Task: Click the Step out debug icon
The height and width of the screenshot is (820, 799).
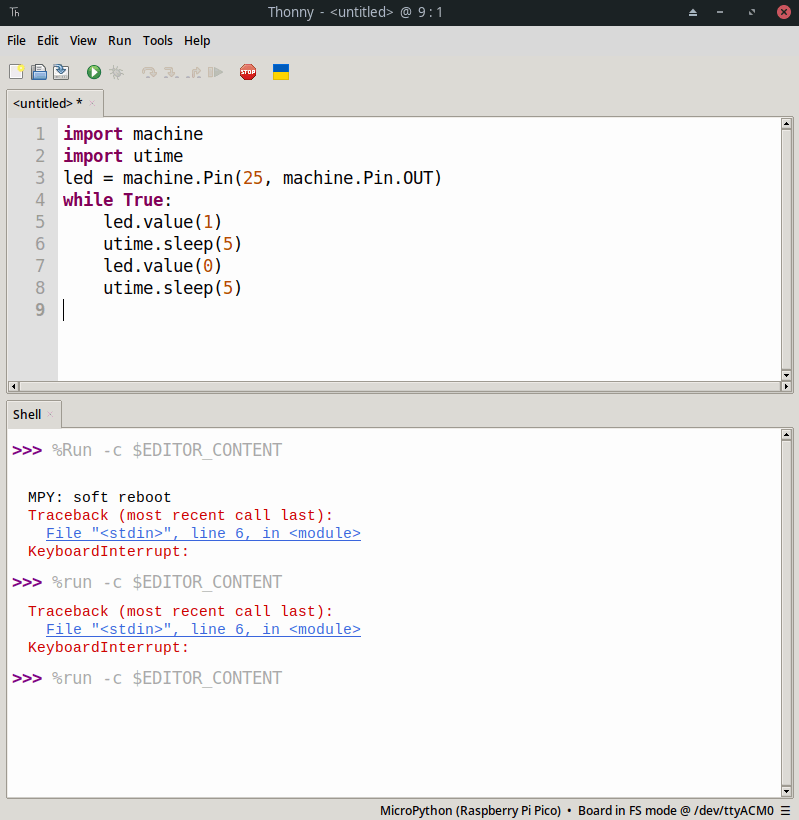Action: coord(193,72)
